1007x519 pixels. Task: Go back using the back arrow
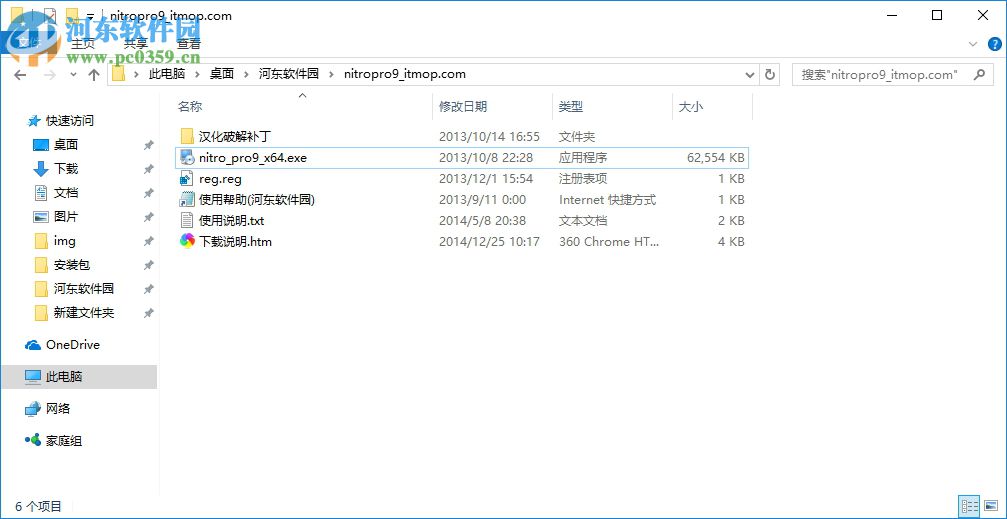[x=20, y=75]
